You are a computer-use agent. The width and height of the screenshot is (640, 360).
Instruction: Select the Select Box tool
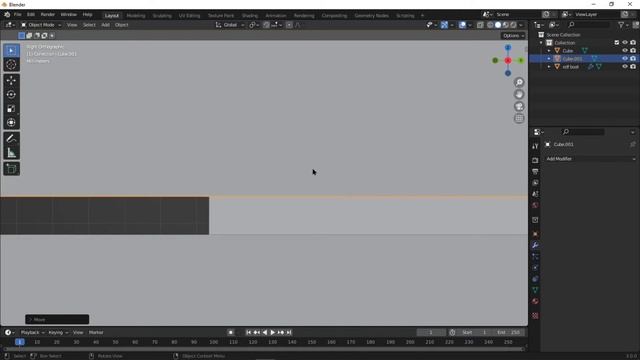(11, 51)
